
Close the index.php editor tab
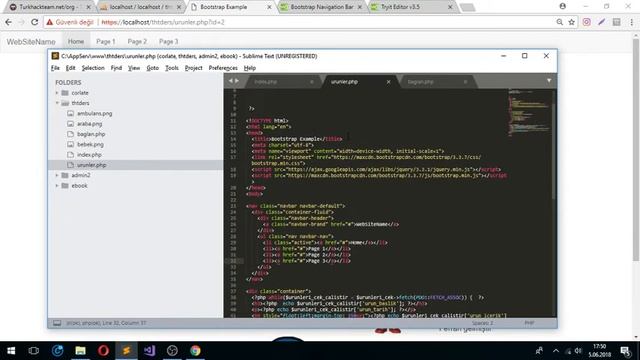312,82
